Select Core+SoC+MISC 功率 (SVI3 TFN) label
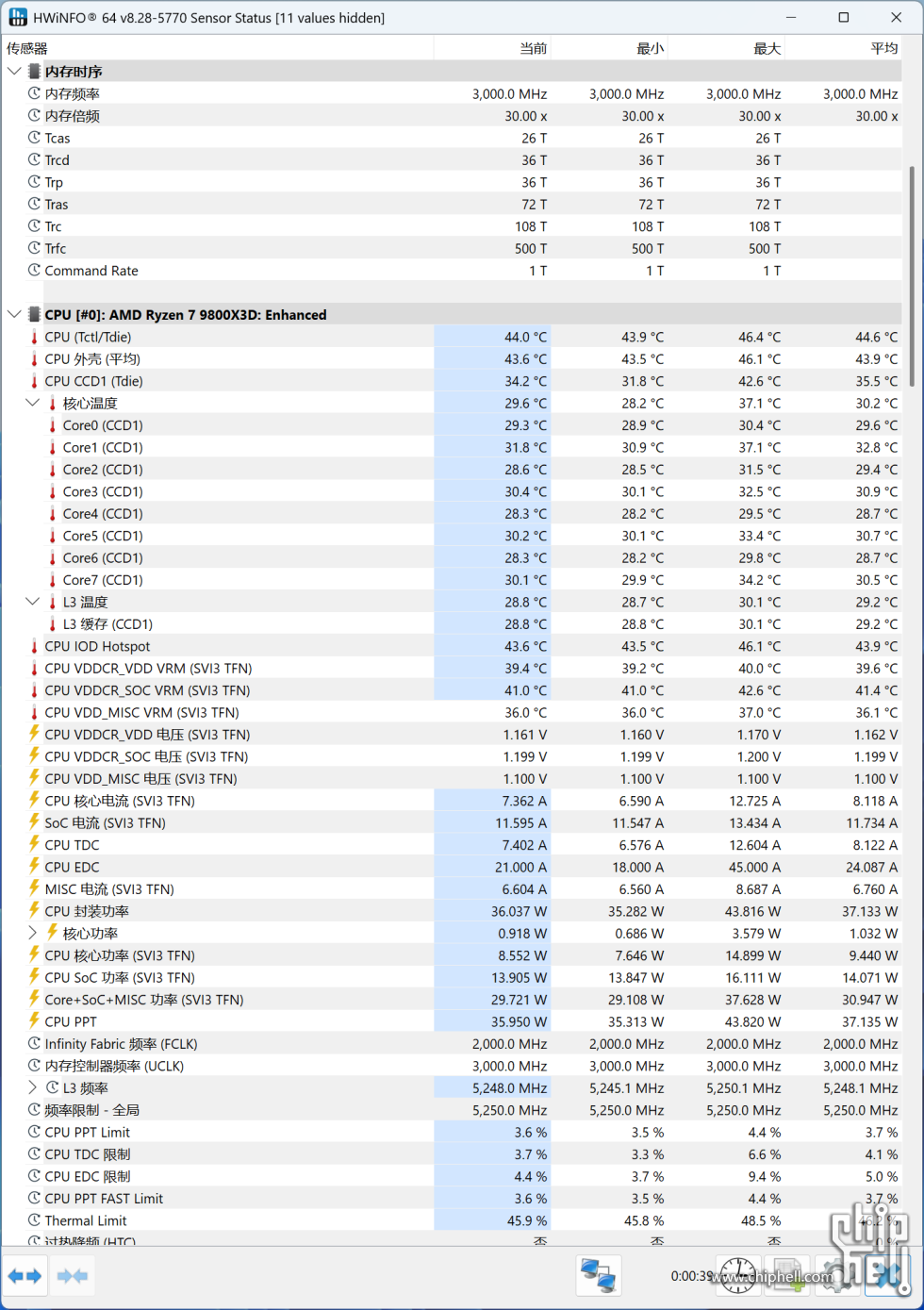924x1310 pixels. pos(144,1000)
